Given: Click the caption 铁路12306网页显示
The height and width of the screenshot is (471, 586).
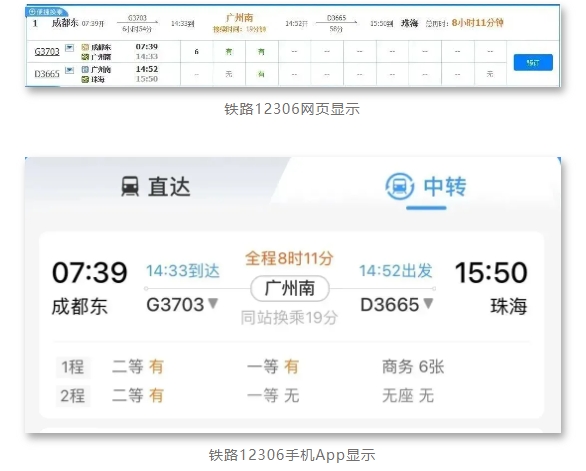Looking at the screenshot, I should (x=292, y=109).
